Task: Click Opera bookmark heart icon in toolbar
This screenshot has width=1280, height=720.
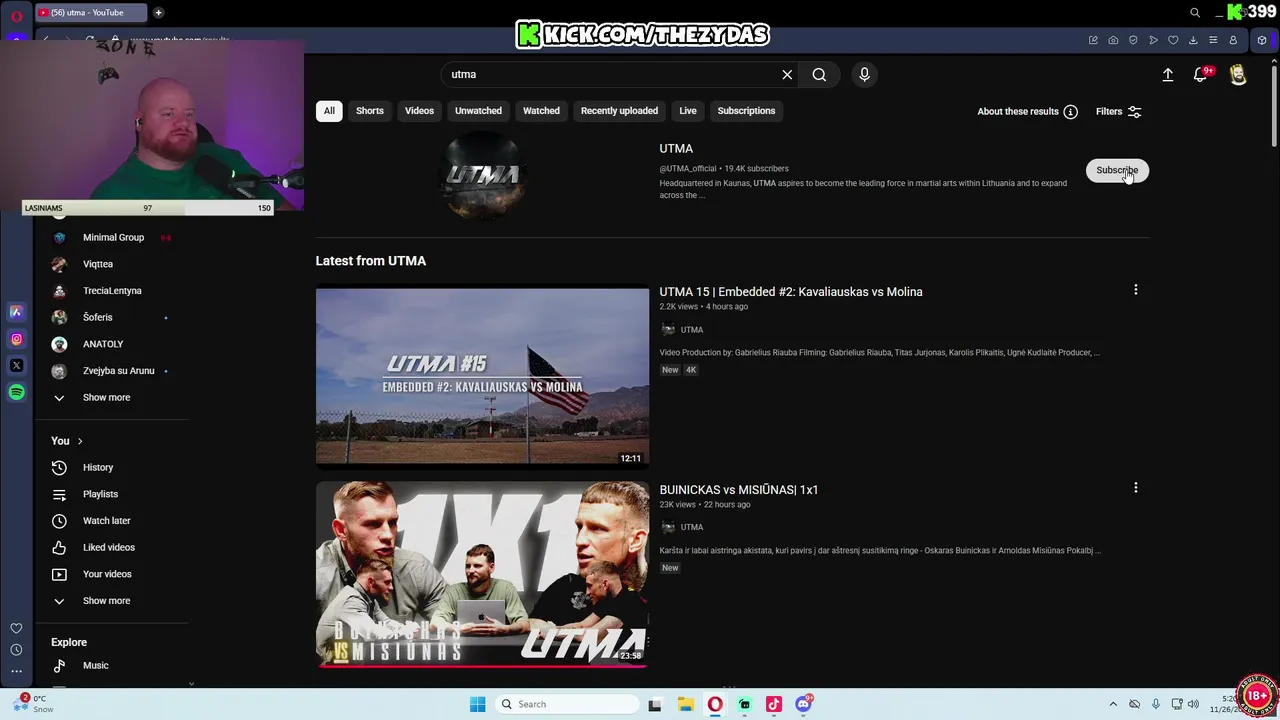Action: tap(1173, 40)
